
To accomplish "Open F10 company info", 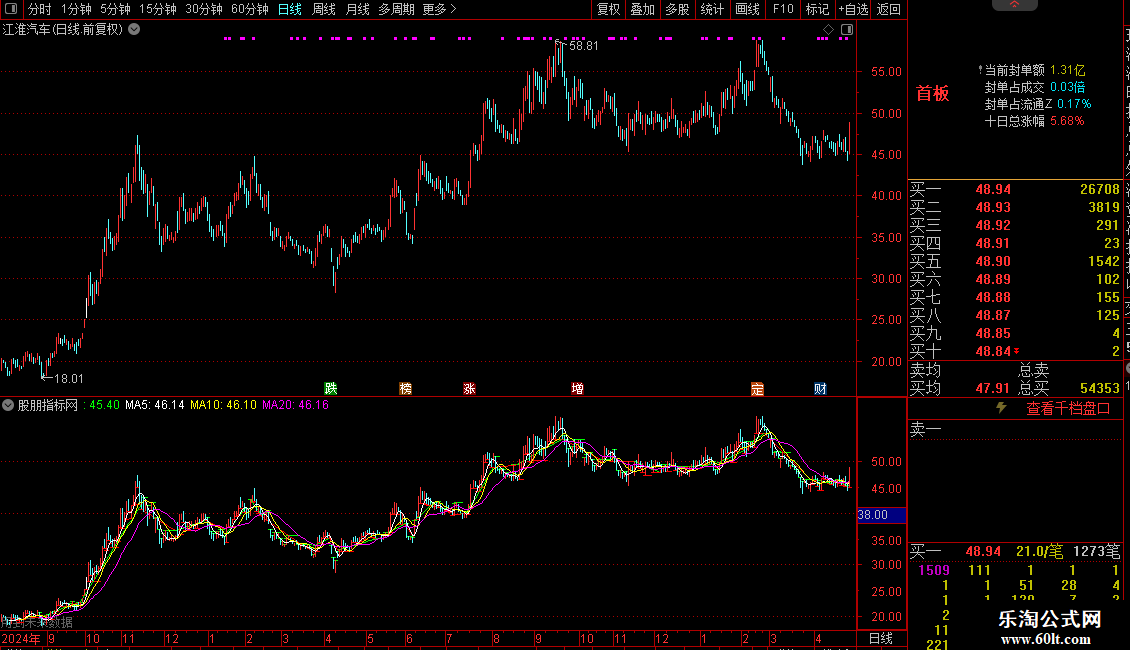I will [783, 9].
